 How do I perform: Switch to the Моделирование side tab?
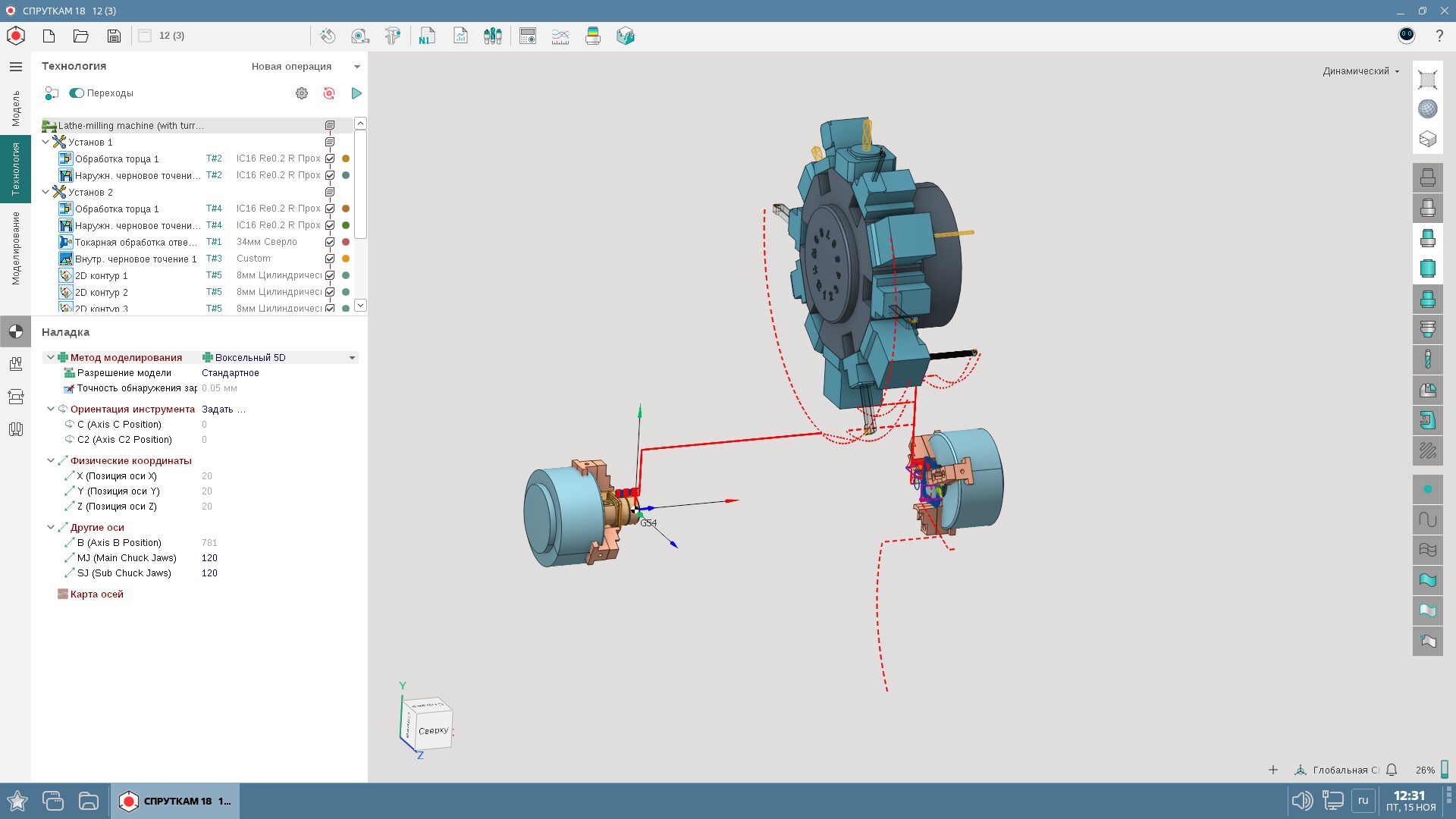click(x=16, y=248)
